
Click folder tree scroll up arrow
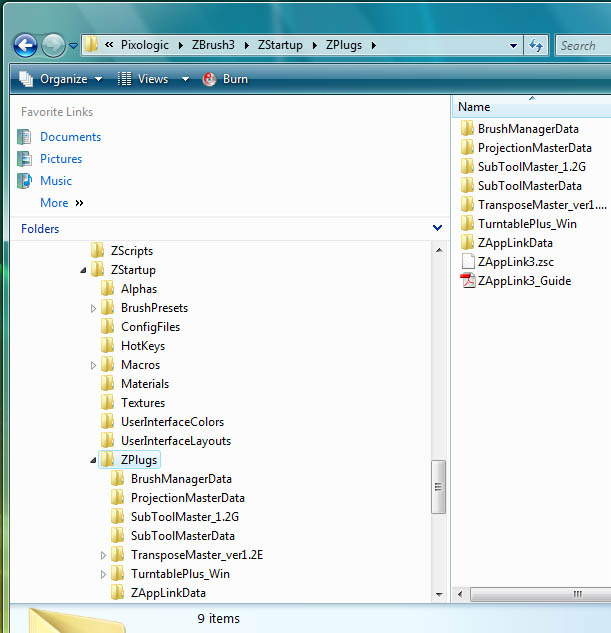coord(439,251)
